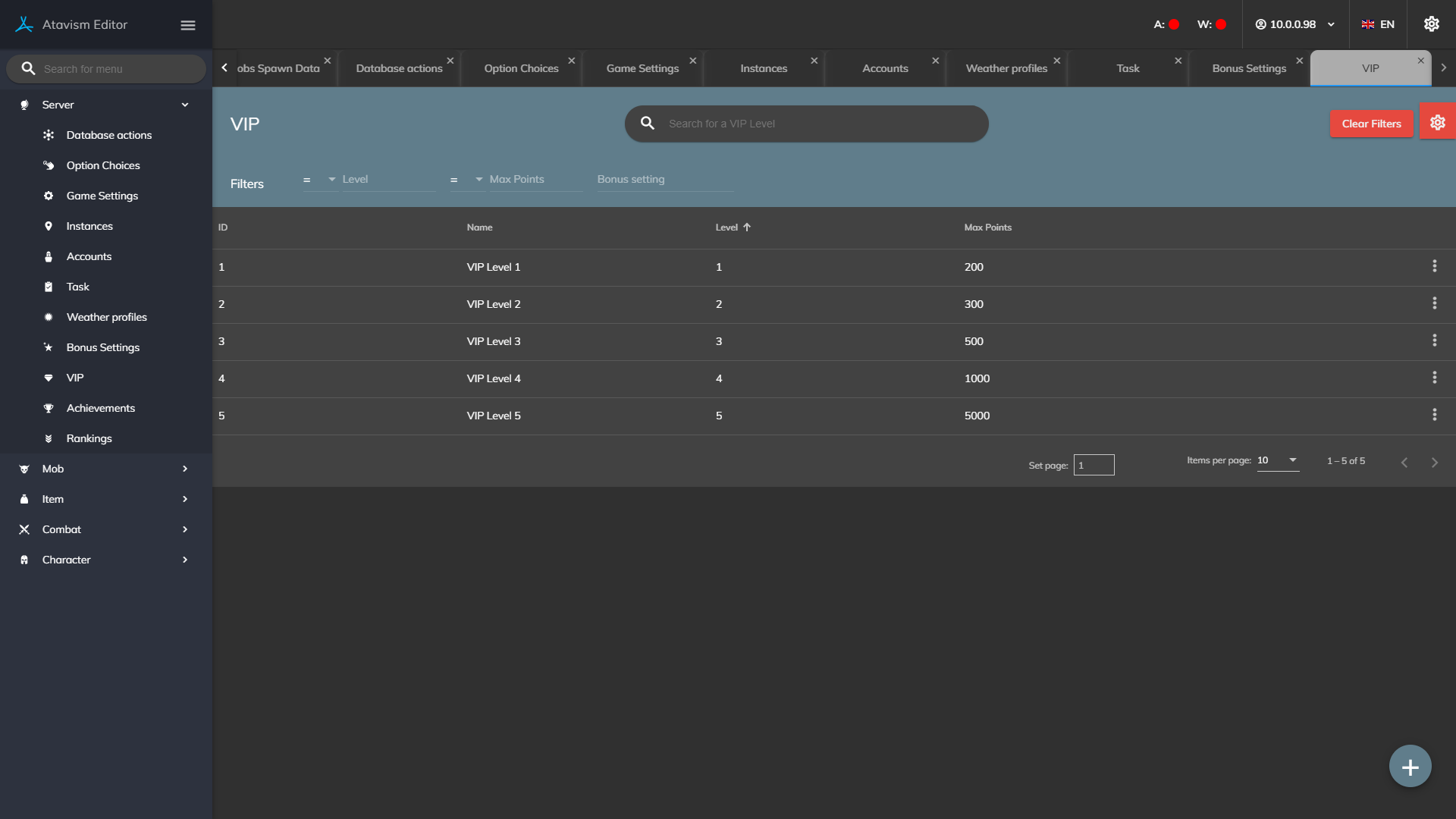Image resolution: width=1456 pixels, height=819 pixels.
Task: Click the hamburger menu icon
Action: [188, 25]
